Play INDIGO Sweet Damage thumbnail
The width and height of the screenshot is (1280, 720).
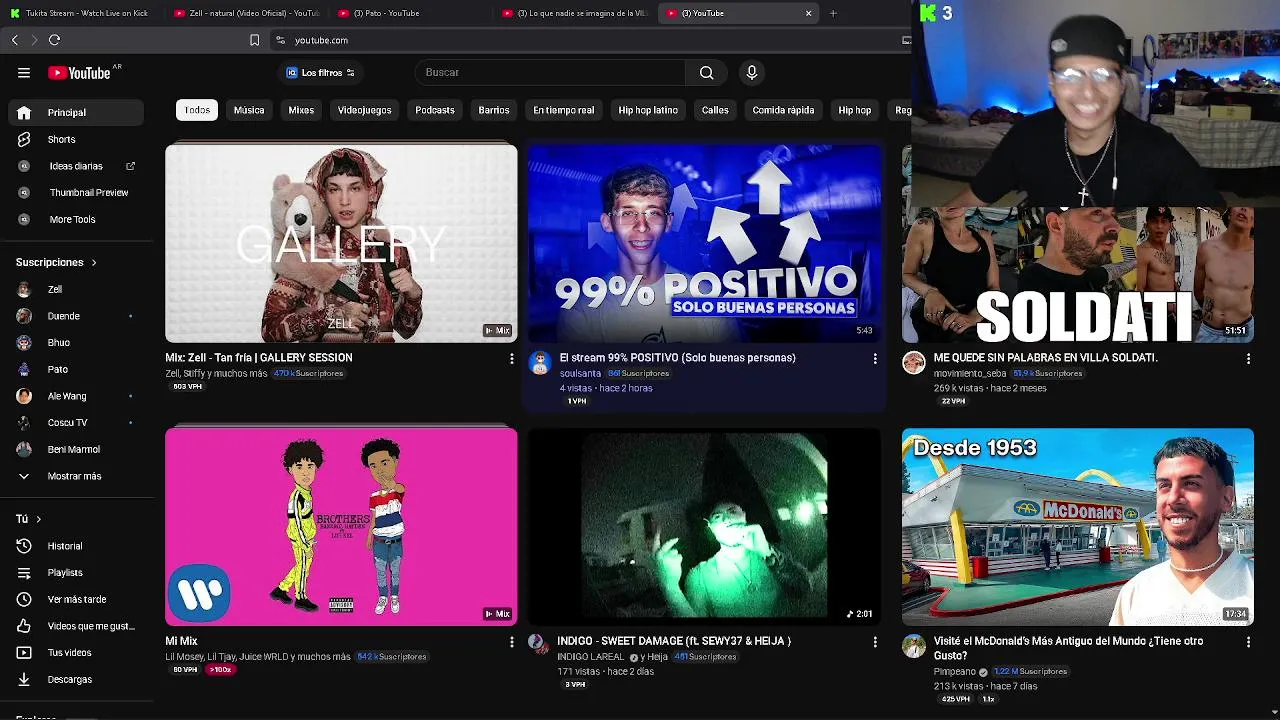tap(705, 527)
